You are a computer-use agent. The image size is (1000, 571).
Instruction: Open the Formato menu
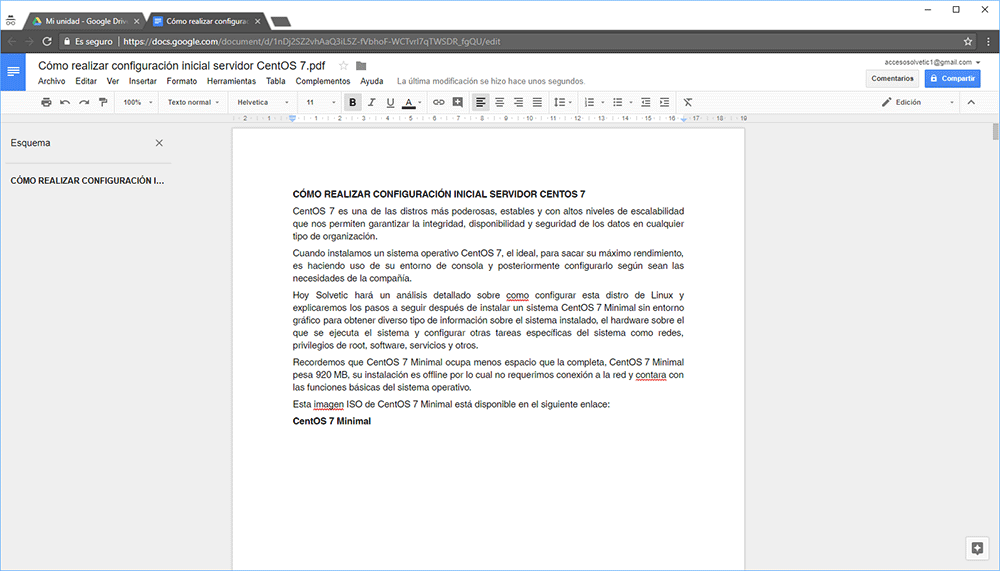click(182, 81)
